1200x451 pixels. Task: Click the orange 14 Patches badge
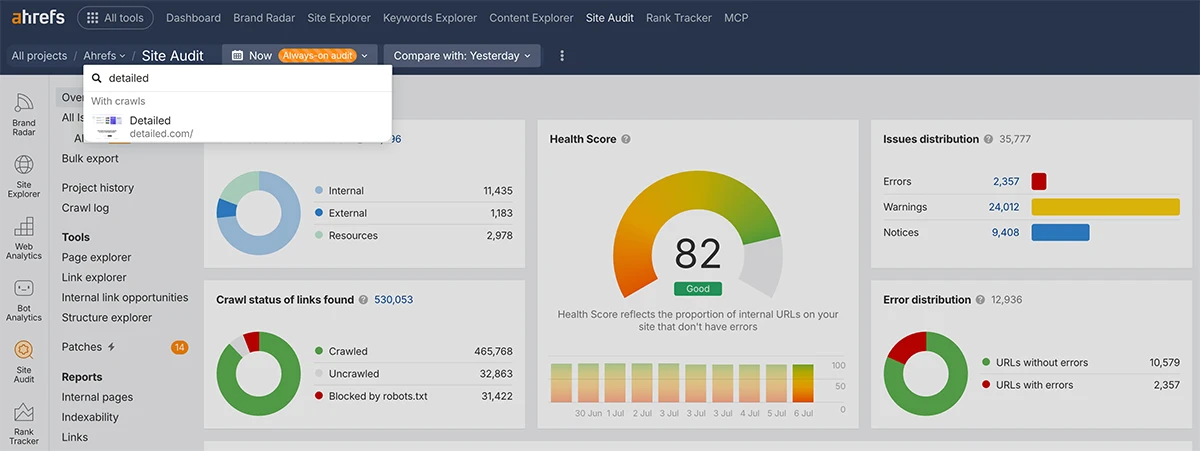point(179,347)
